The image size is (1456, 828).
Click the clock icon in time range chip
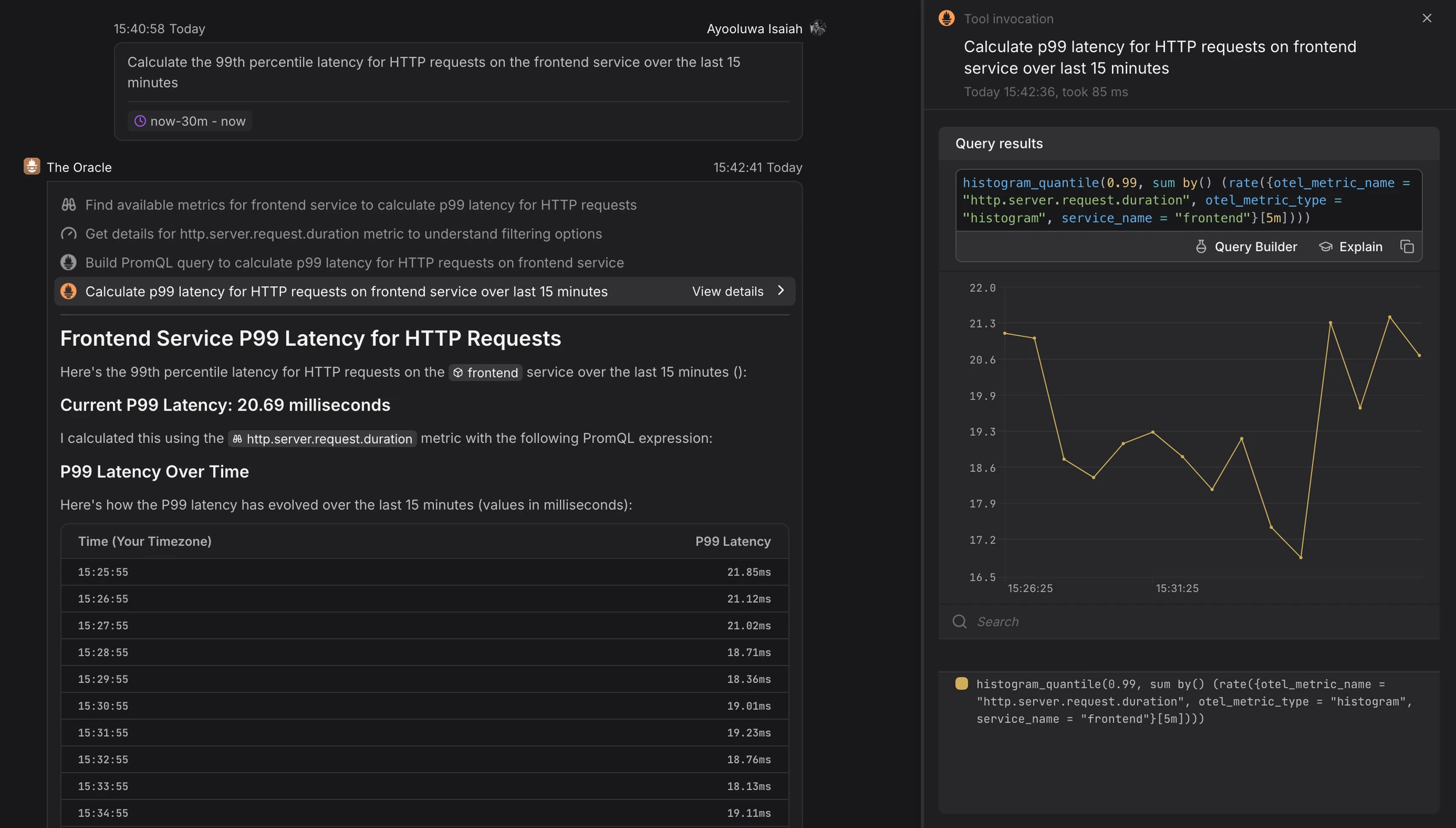(x=140, y=121)
